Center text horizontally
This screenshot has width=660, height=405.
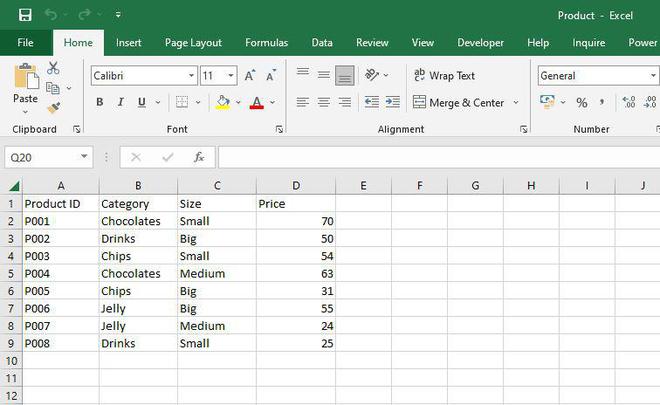tap(324, 102)
